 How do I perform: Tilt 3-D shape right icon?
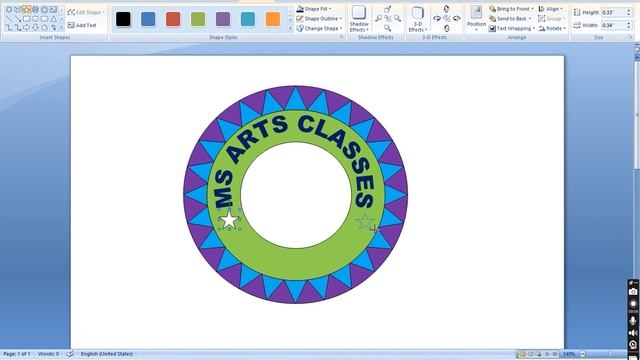457,18
